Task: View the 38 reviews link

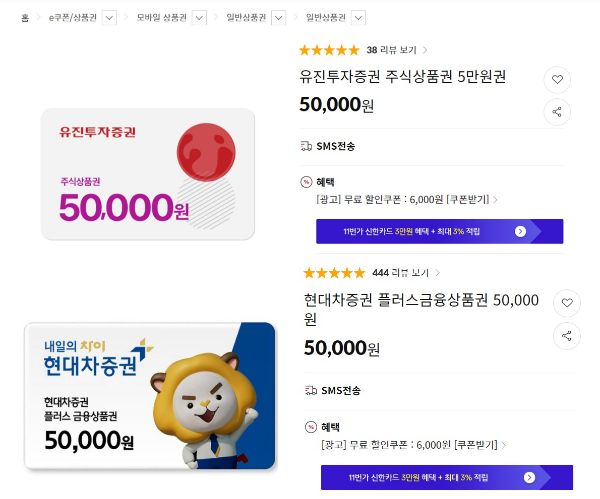Action: pos(396,49)
